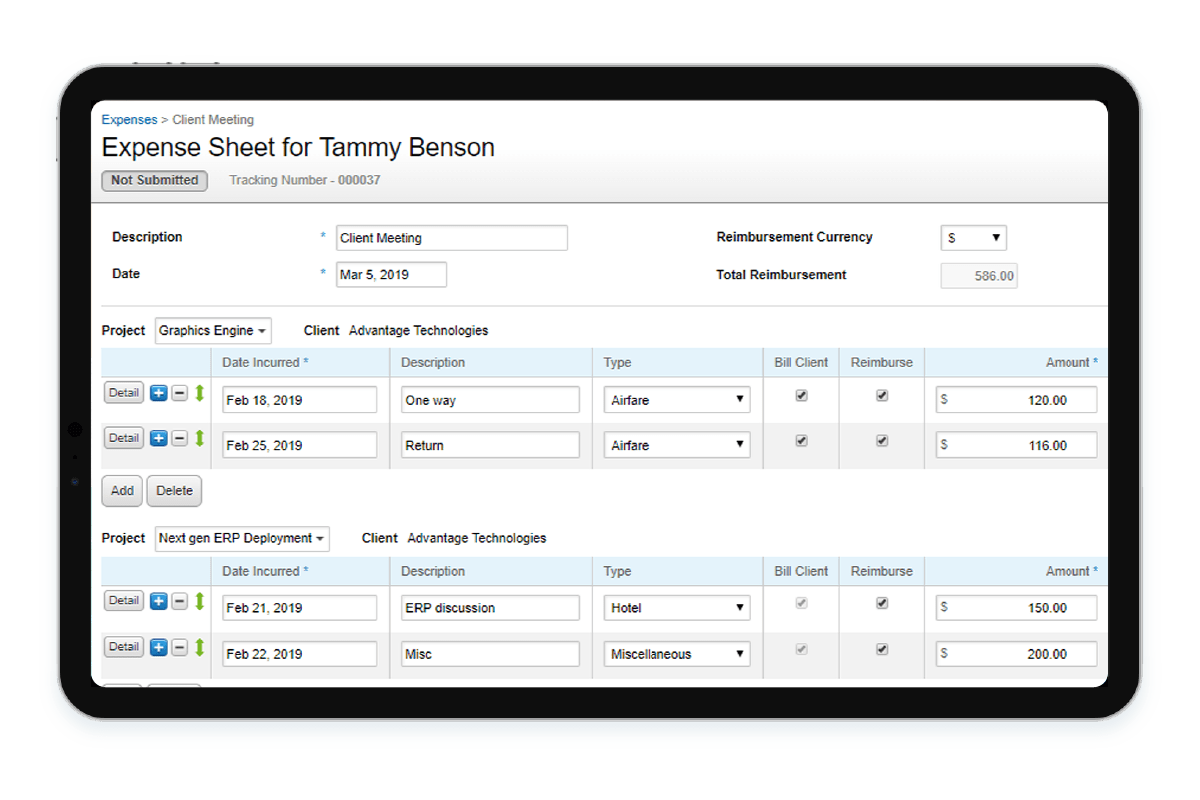Open the Reimbursement Currency dropdown
This screenshot has height=800, width=1200.
point(973,237)
